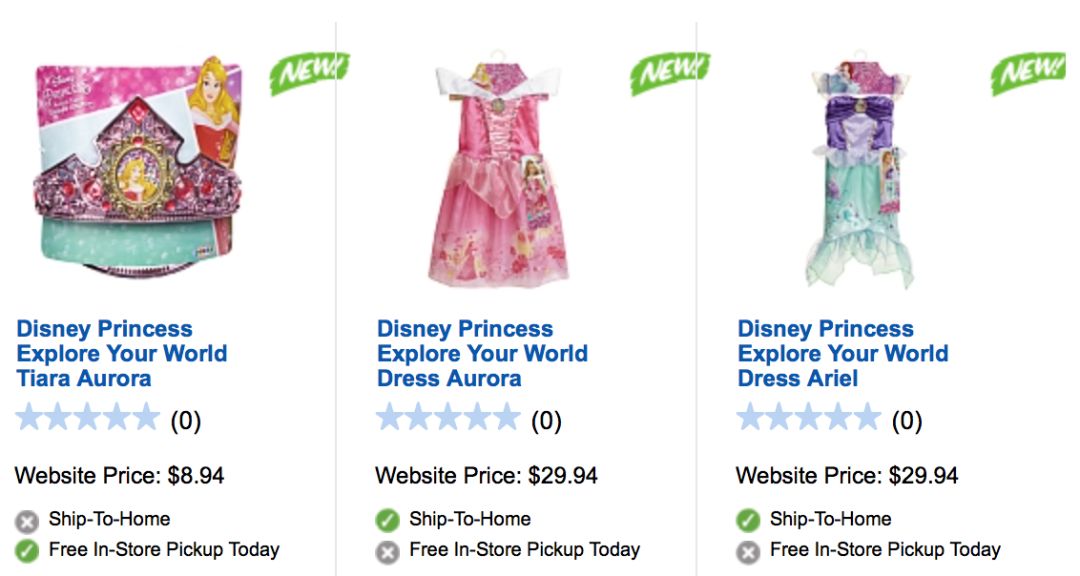Click the NEW badge above Tiara Aurora
Screen dimensions: 1080x576
[308, 73]
